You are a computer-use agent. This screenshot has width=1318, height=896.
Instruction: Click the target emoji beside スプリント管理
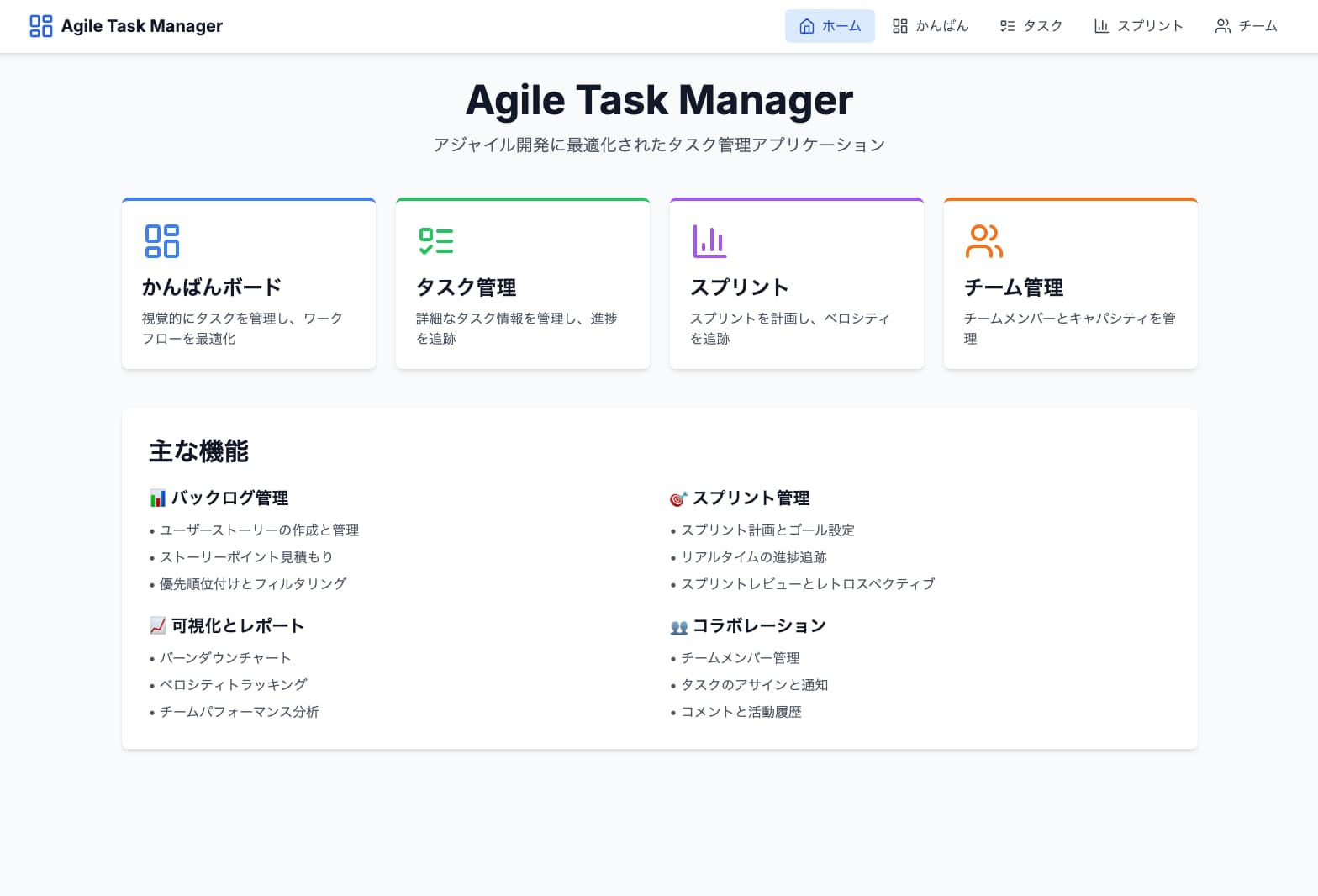[678, 498]
